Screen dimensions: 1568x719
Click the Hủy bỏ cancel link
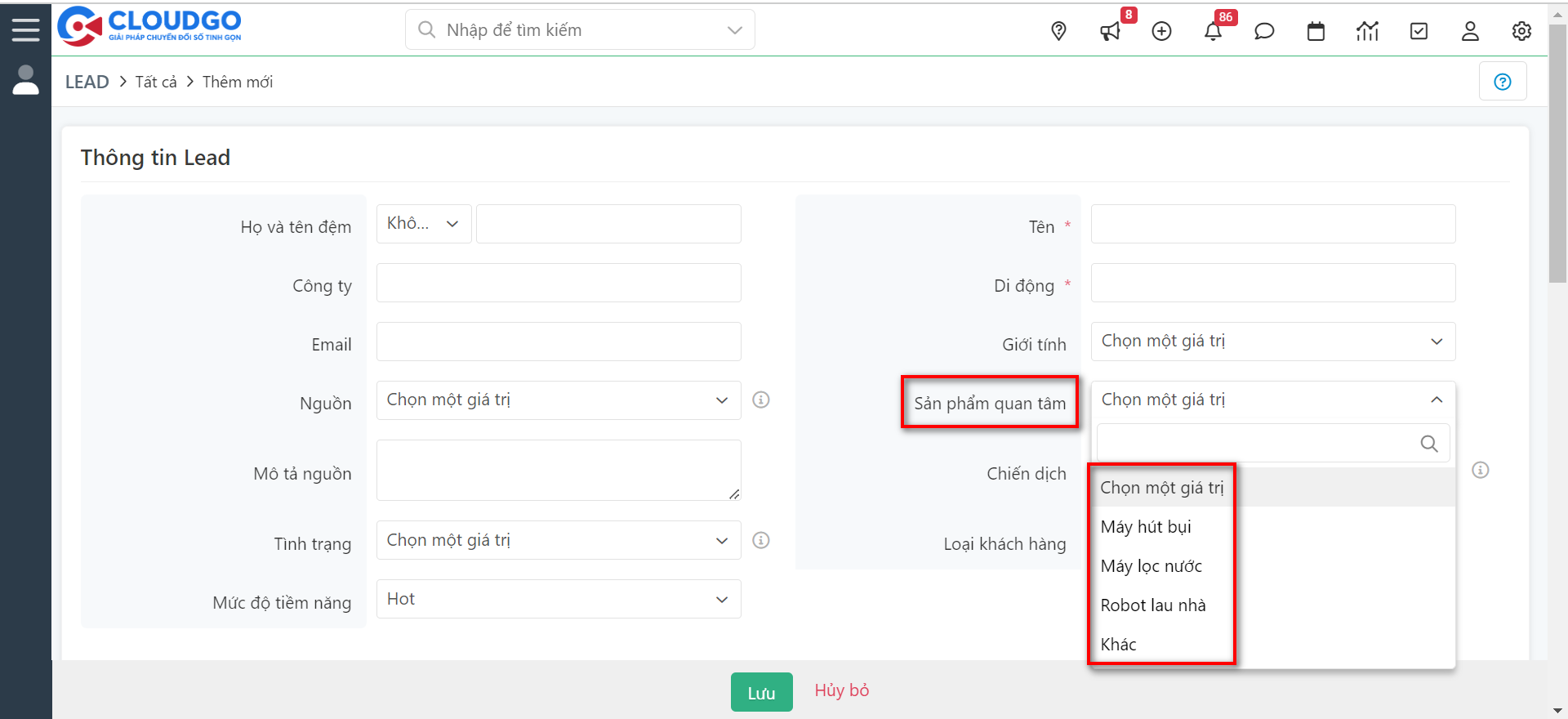[841, 690]
